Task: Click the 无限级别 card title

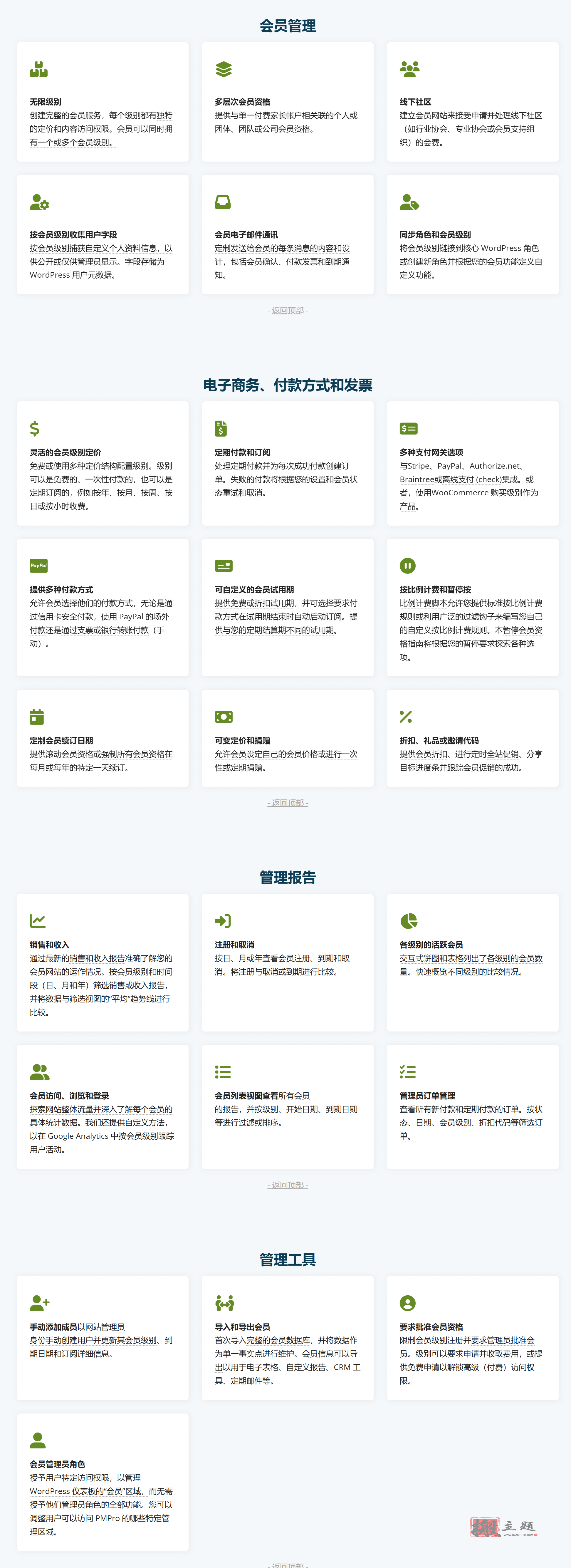Action: click(46, 102)
